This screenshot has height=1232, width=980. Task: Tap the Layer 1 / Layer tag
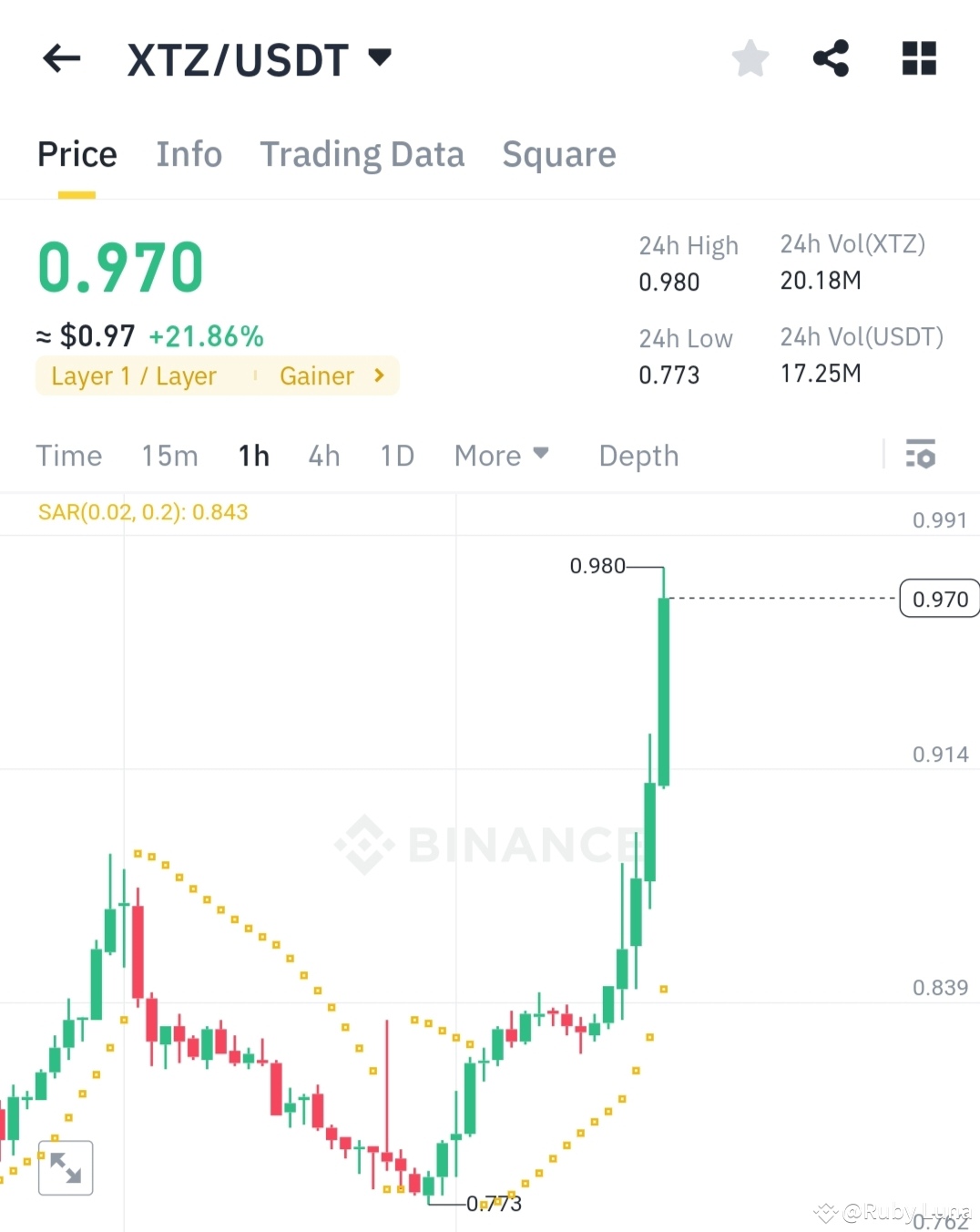coord(133,375)
